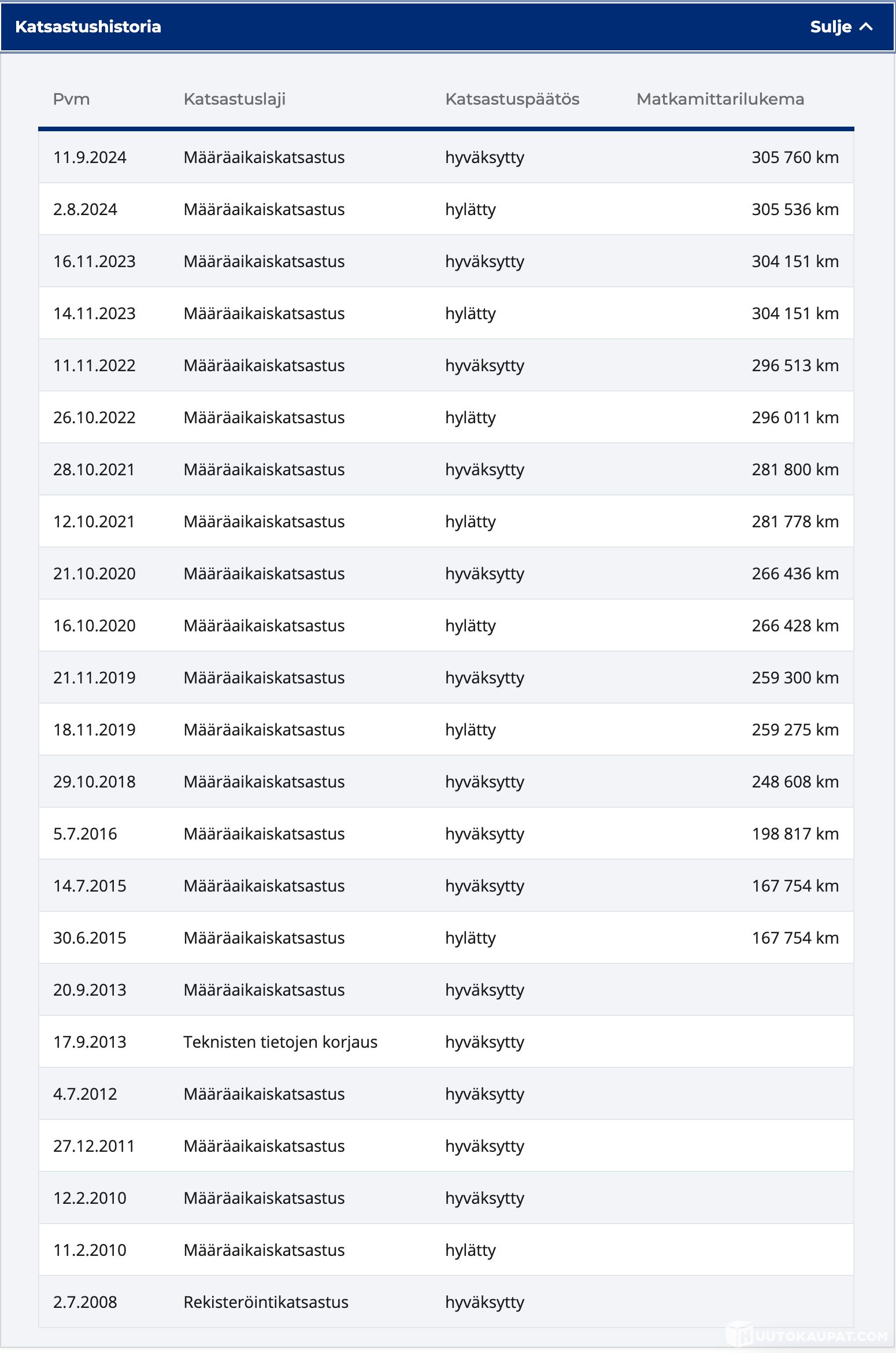Collapse the panel using the Sulje button

tap(831, 27)
